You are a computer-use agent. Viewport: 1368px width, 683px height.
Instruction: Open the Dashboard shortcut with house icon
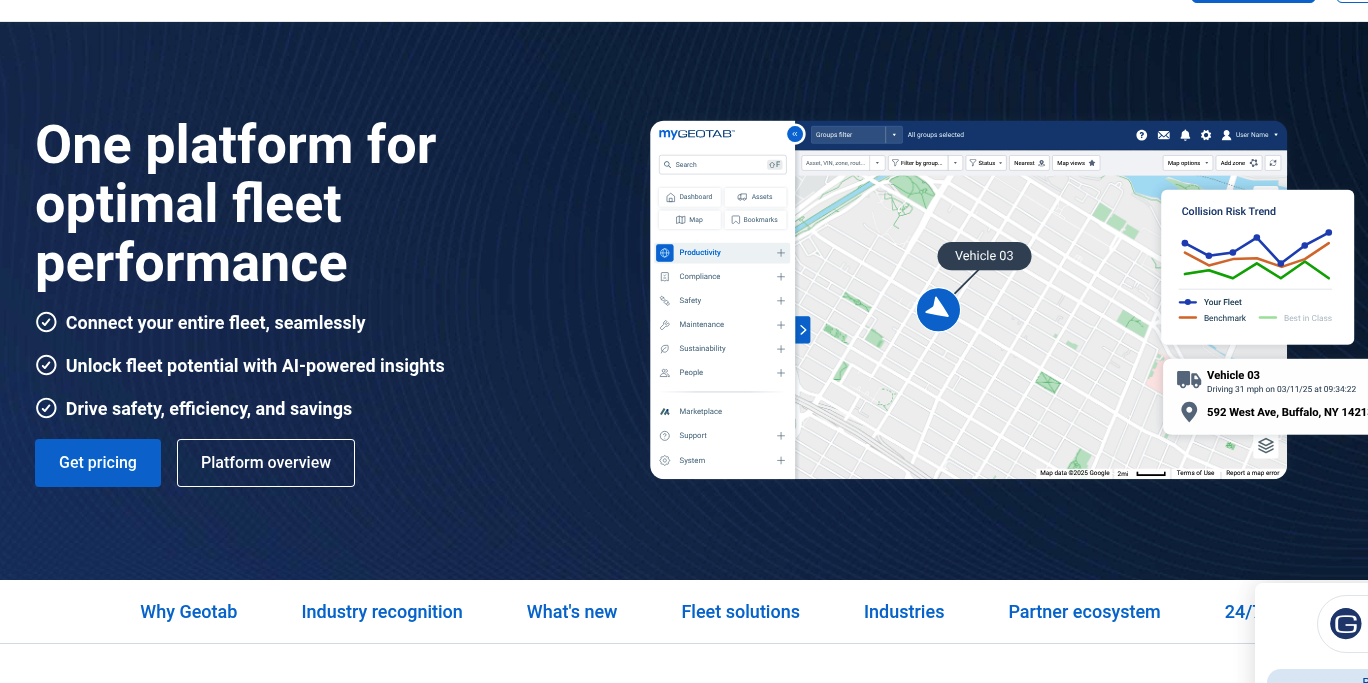689,197
